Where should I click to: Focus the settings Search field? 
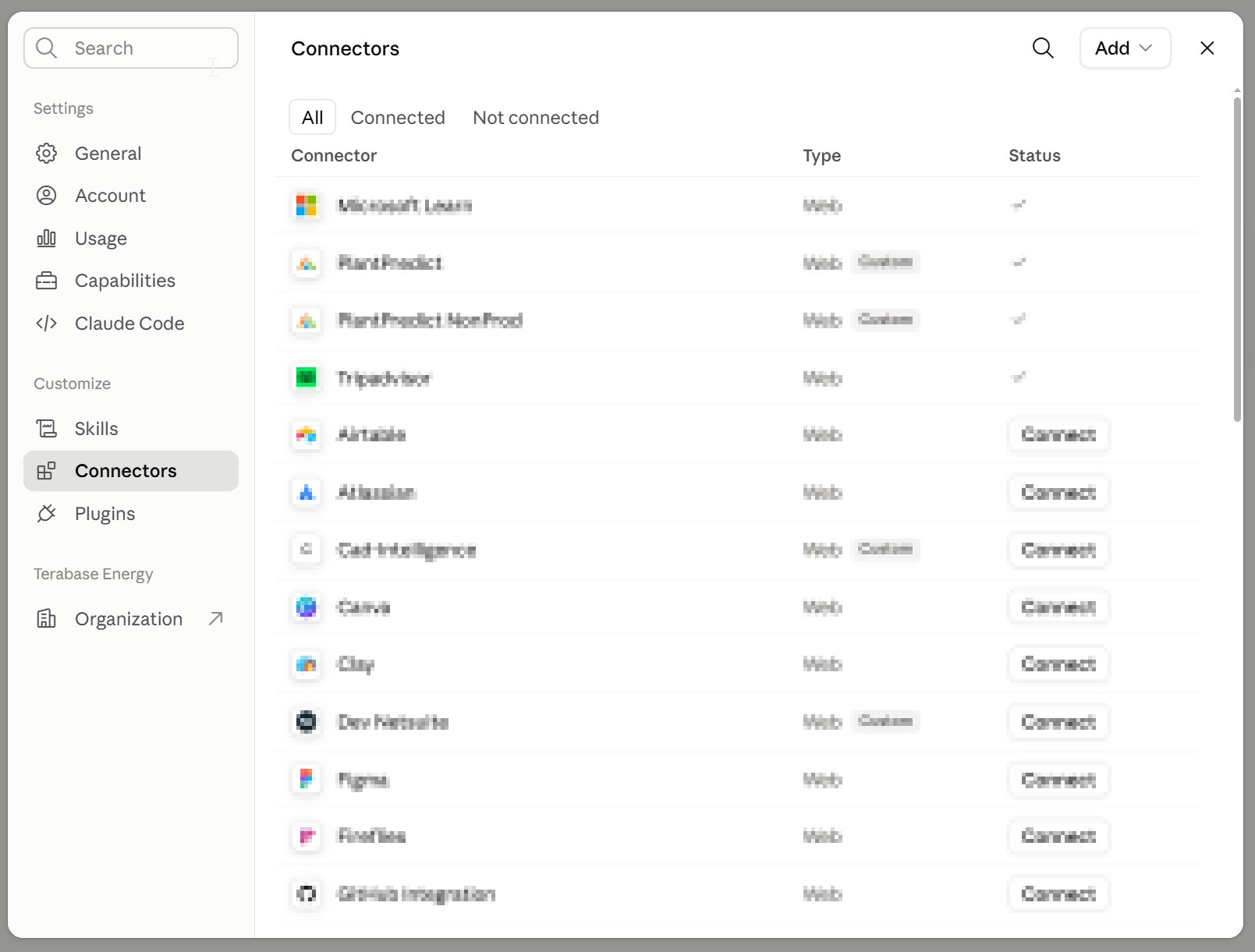coord(131,48)
